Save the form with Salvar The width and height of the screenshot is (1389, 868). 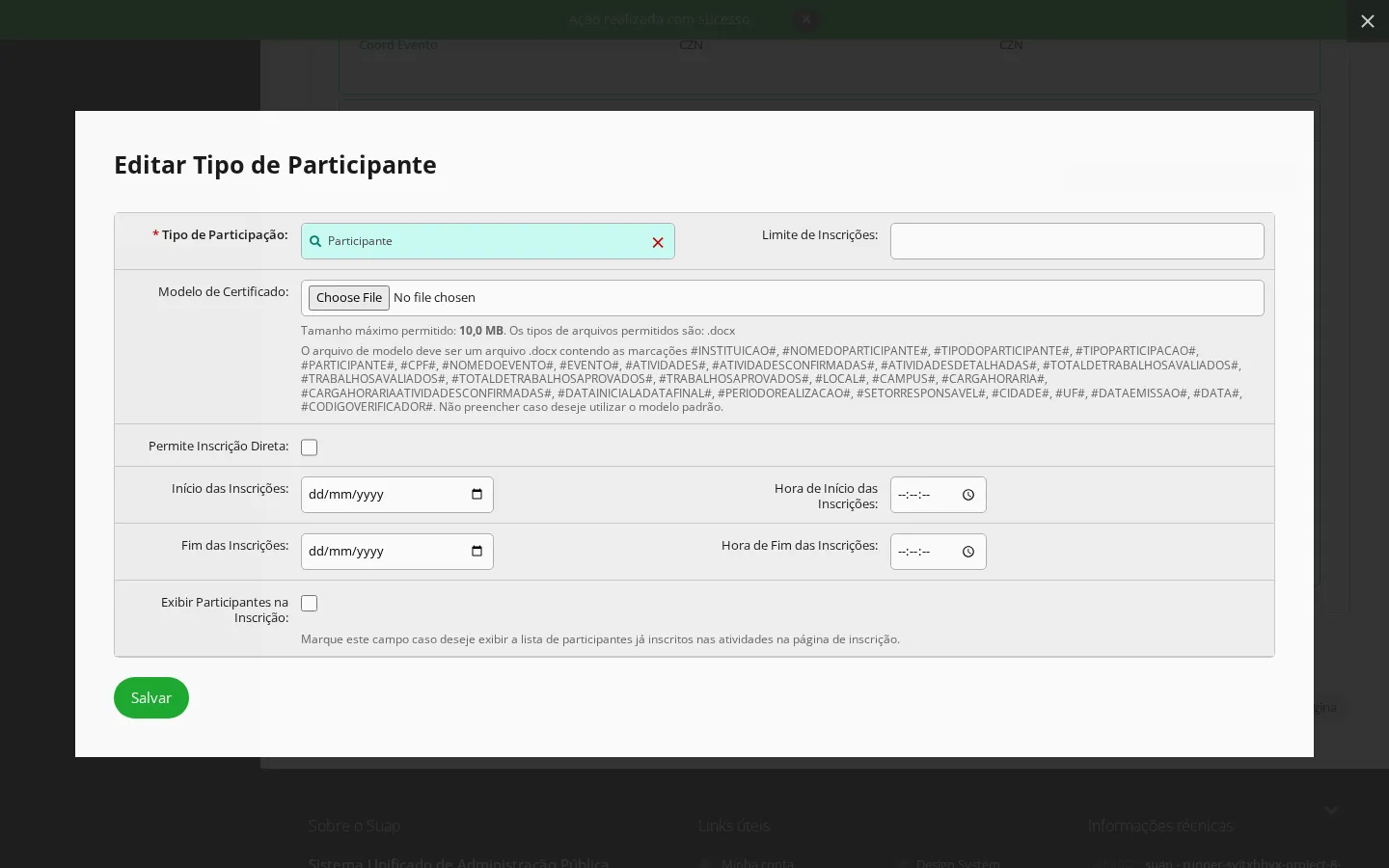[x=151, y=698]
